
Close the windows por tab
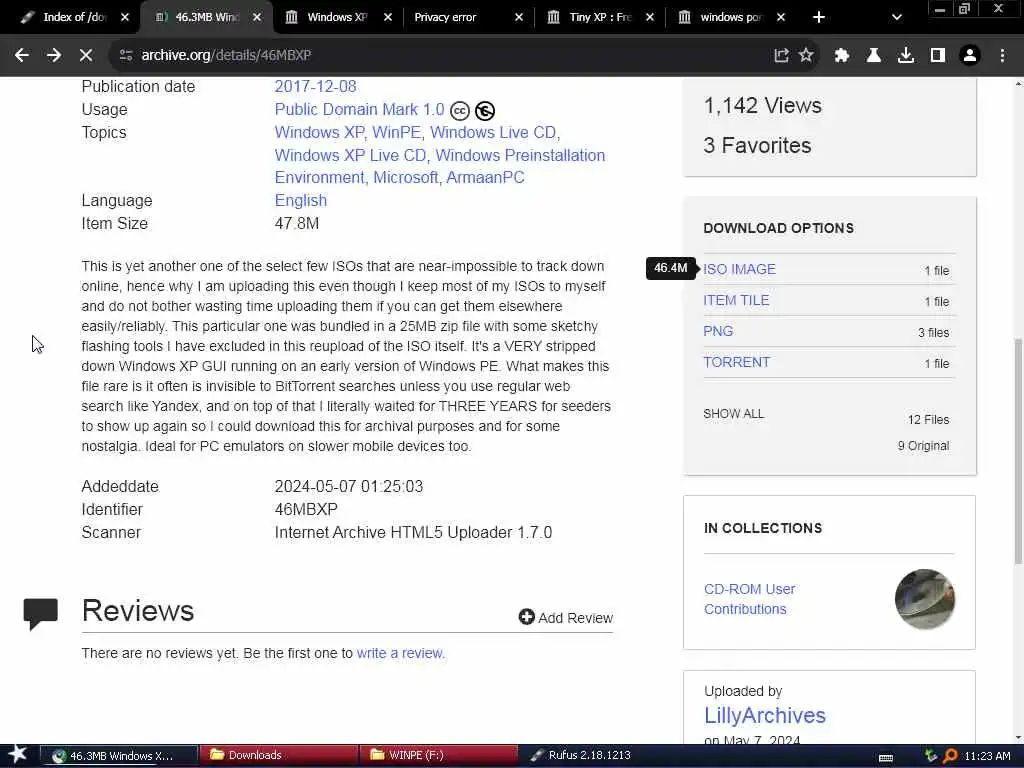[781, 18]
